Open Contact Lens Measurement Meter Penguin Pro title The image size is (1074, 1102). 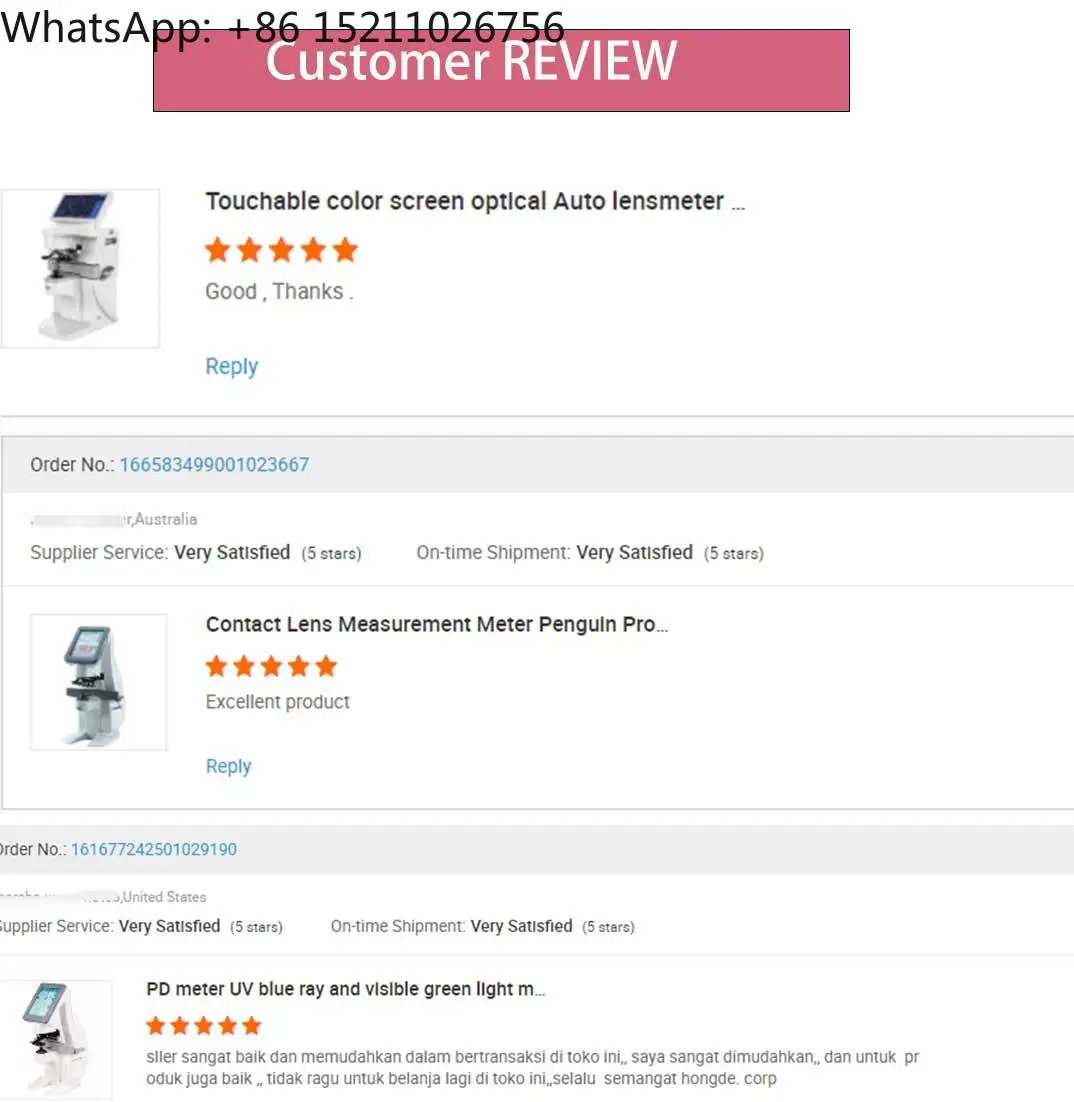pyautogui.click(x=436, y=625)
